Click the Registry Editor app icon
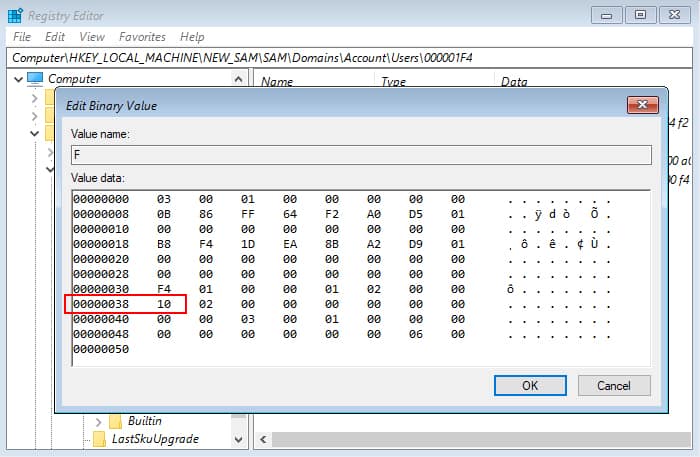Viewport: 700px width, 457px height. 16,16
